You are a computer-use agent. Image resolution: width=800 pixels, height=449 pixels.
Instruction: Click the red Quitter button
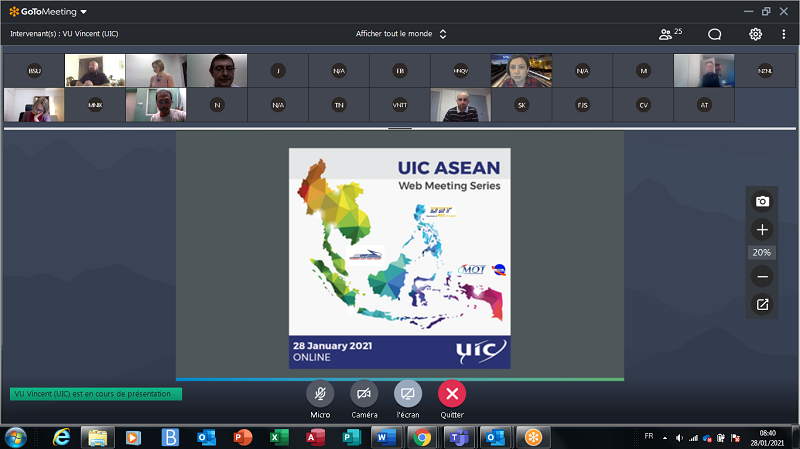pos(452,394)
